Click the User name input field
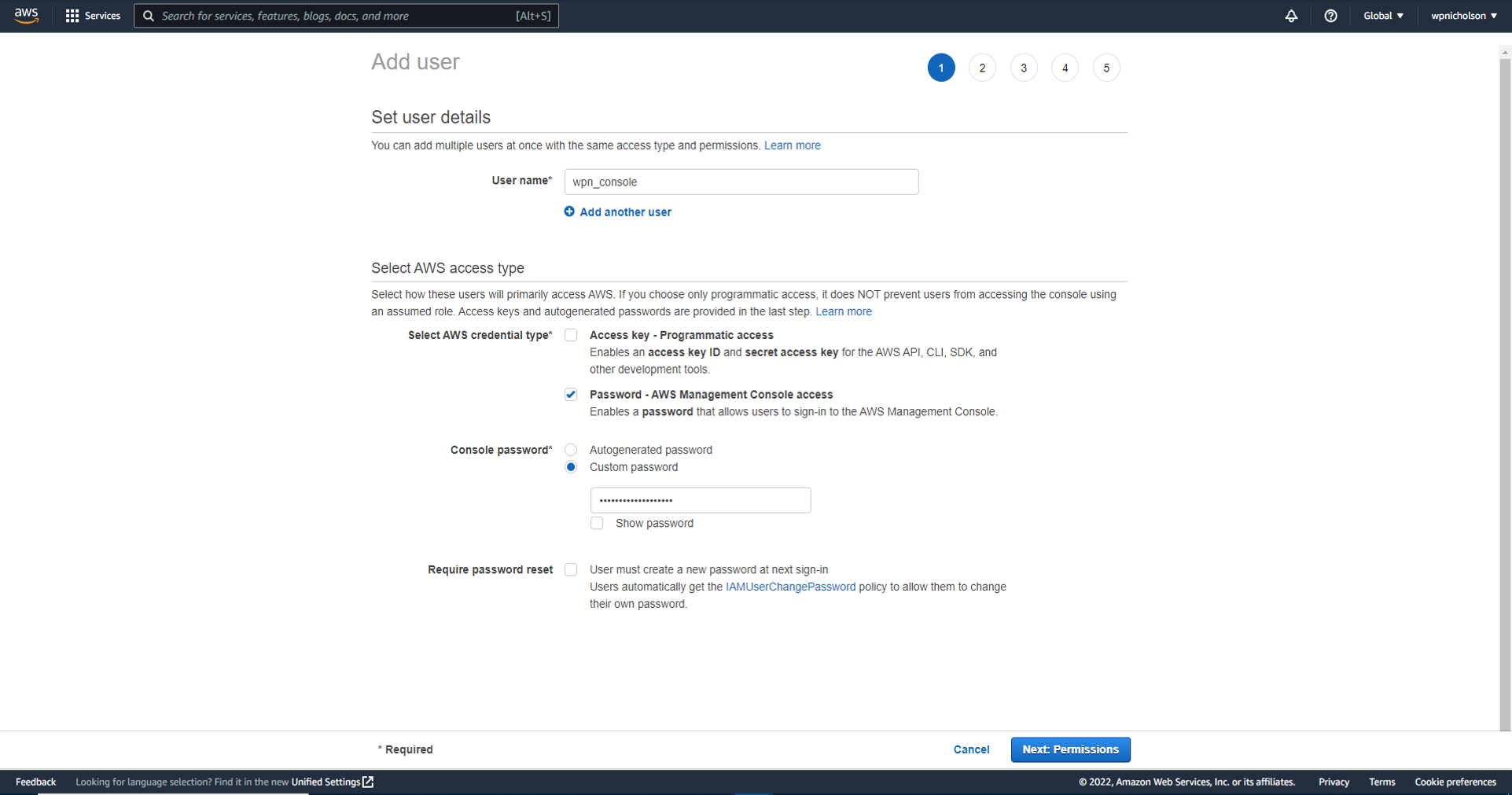Viewport: 1512px width, 795px height. [740, 182]
